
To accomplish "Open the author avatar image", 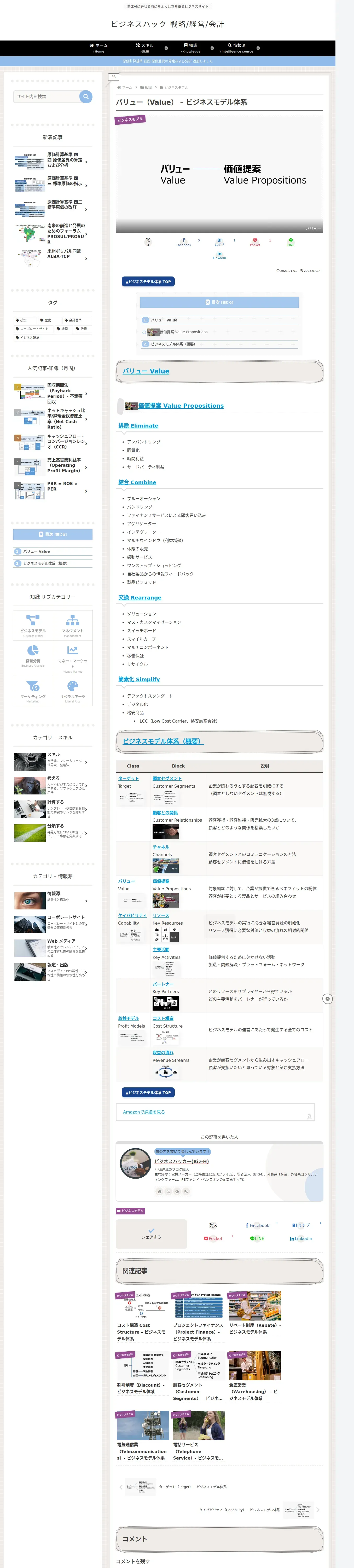I will click(136, 1163).
